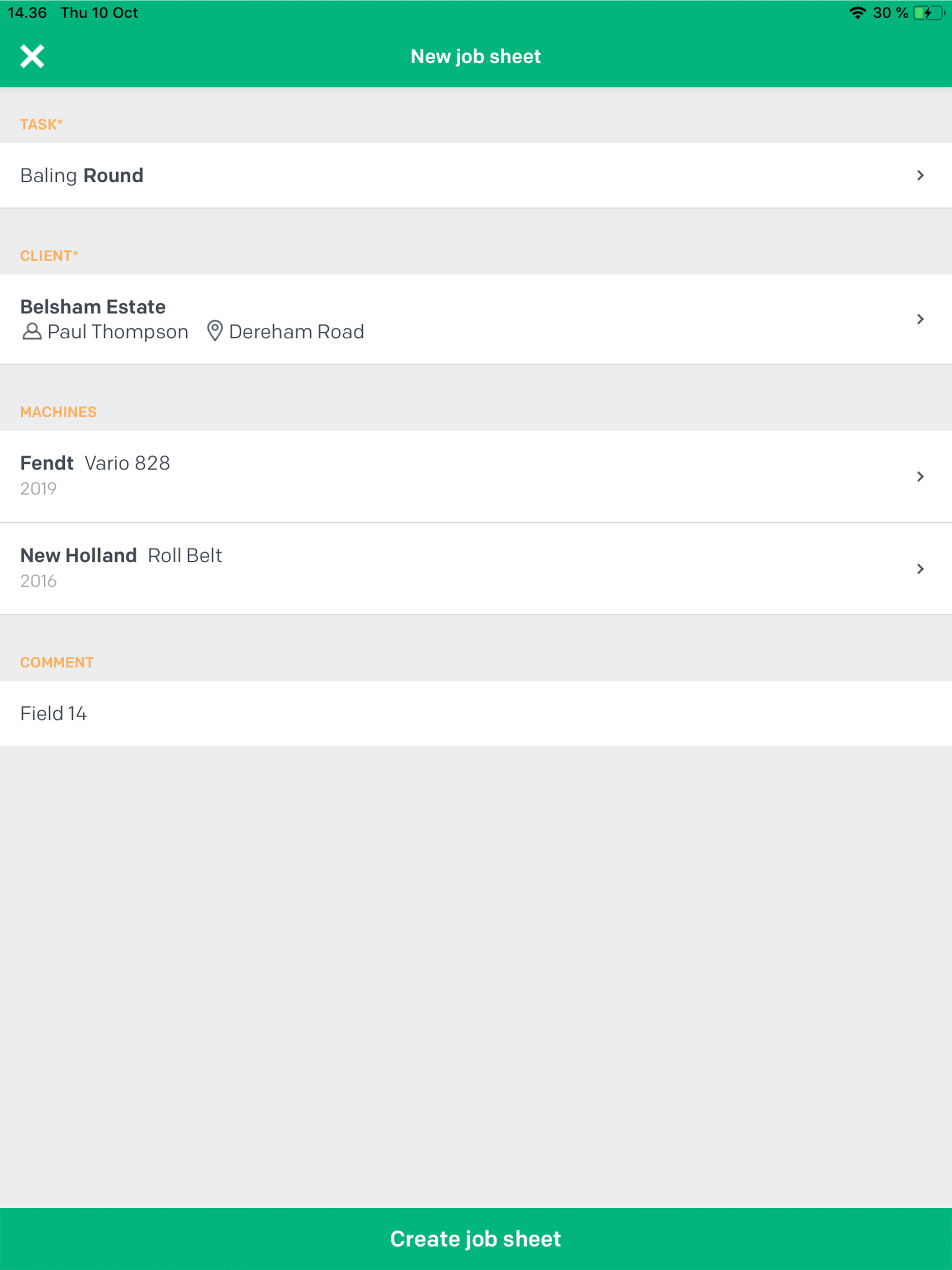Close the New job sheet form
The height and width of the screenshot is (1270, 952).
coord(32,56)
